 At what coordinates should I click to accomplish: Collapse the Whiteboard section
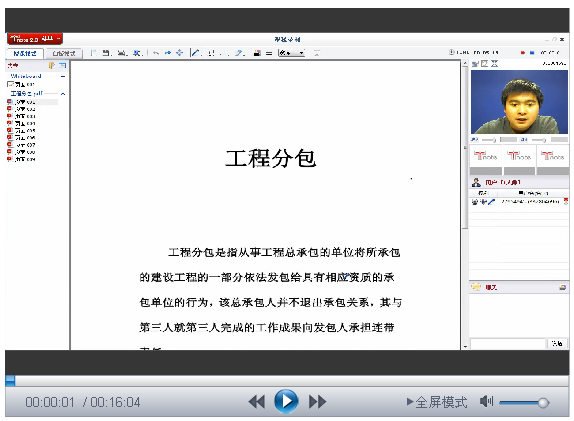point(63,76)
